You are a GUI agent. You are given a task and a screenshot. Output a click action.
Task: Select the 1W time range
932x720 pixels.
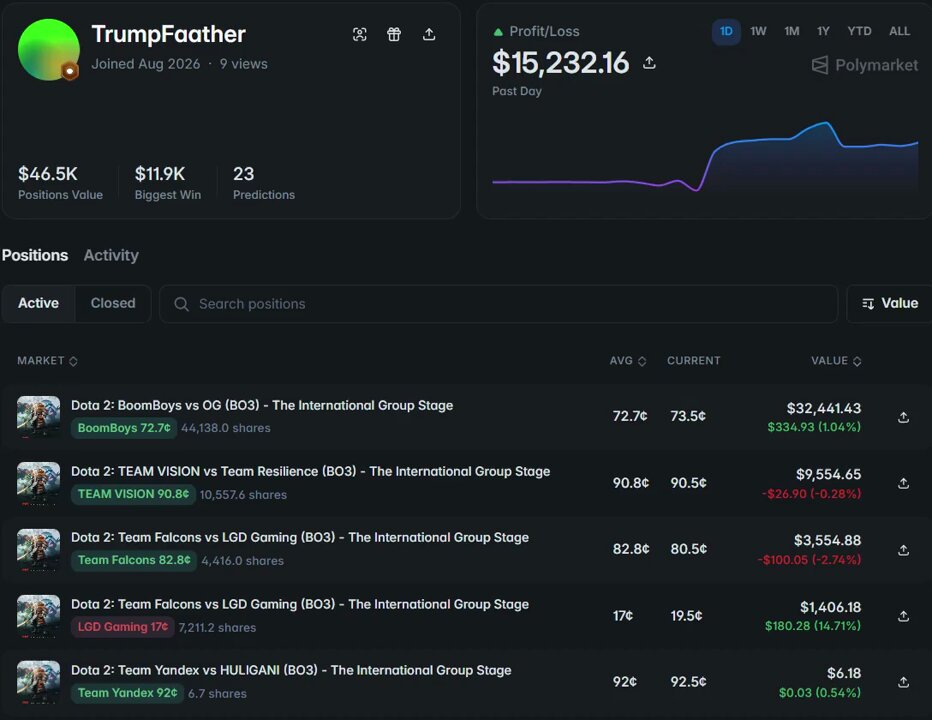(758, 32)
